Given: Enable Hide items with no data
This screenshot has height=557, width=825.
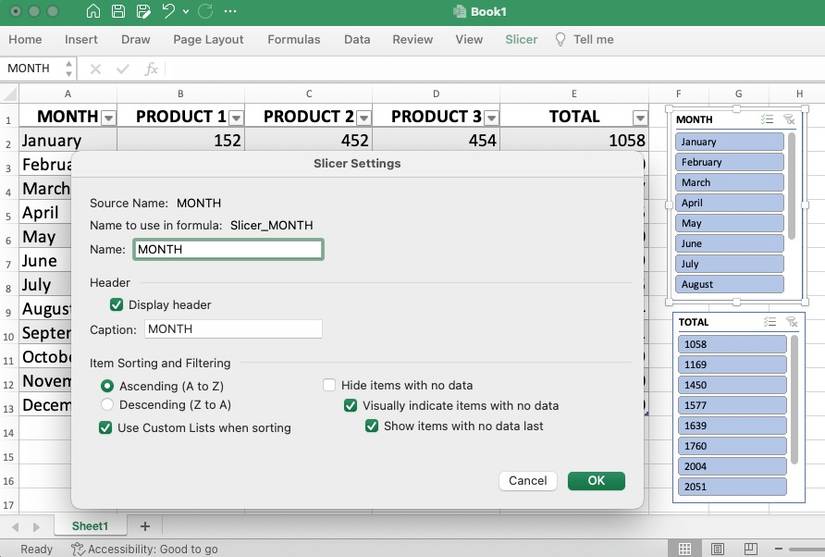Looking at the screenshot, I should tap(329, 385).
